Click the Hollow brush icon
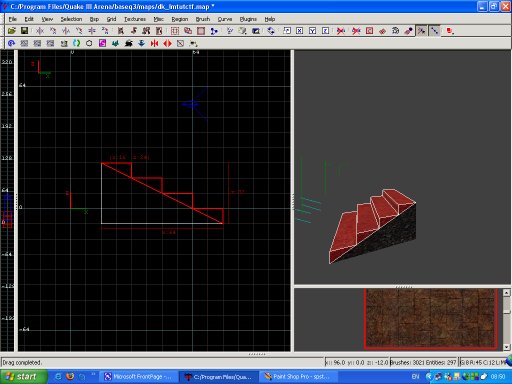512x384 pixels. point(201,31)
